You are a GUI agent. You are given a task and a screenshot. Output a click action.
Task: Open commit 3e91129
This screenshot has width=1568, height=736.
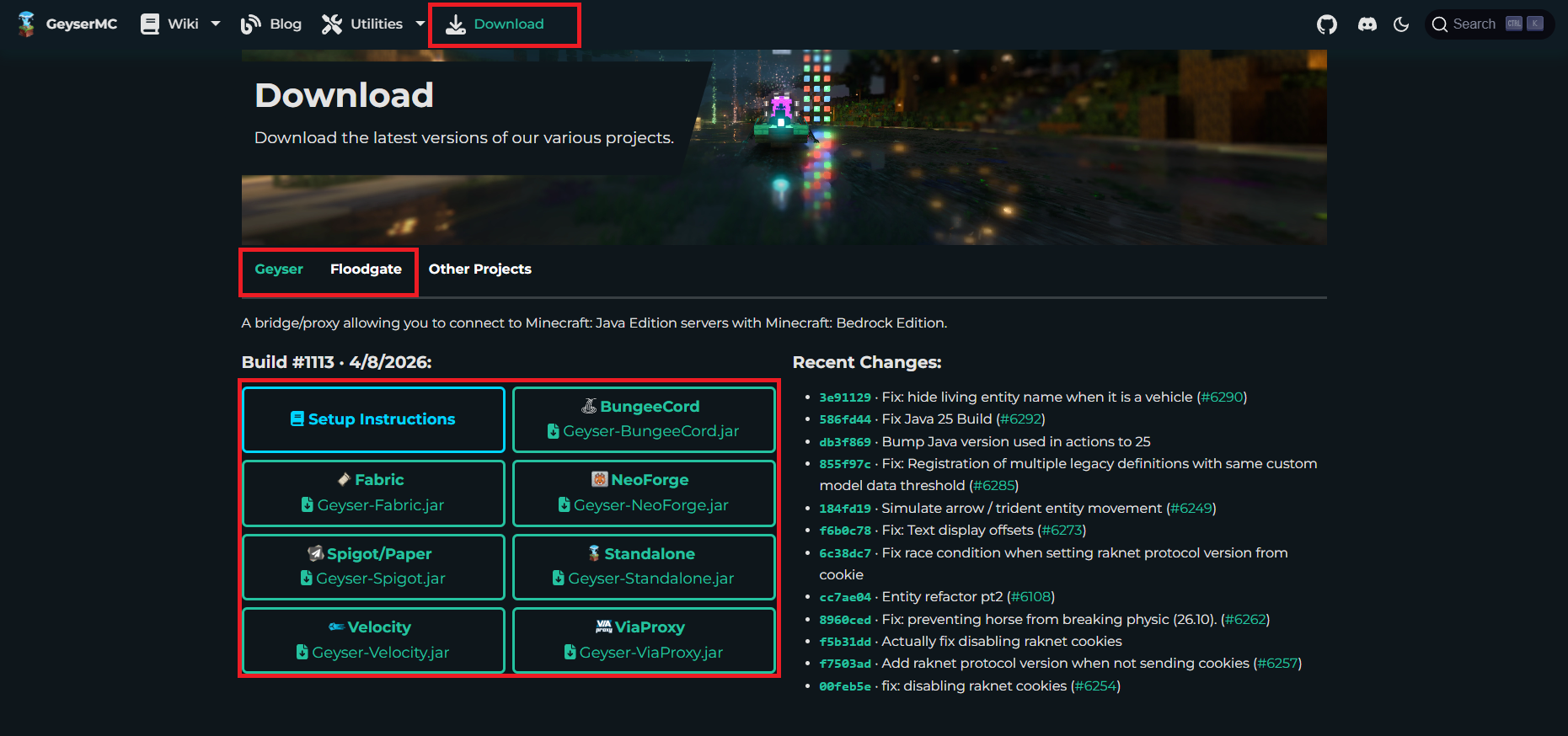(x=845, y=397)
